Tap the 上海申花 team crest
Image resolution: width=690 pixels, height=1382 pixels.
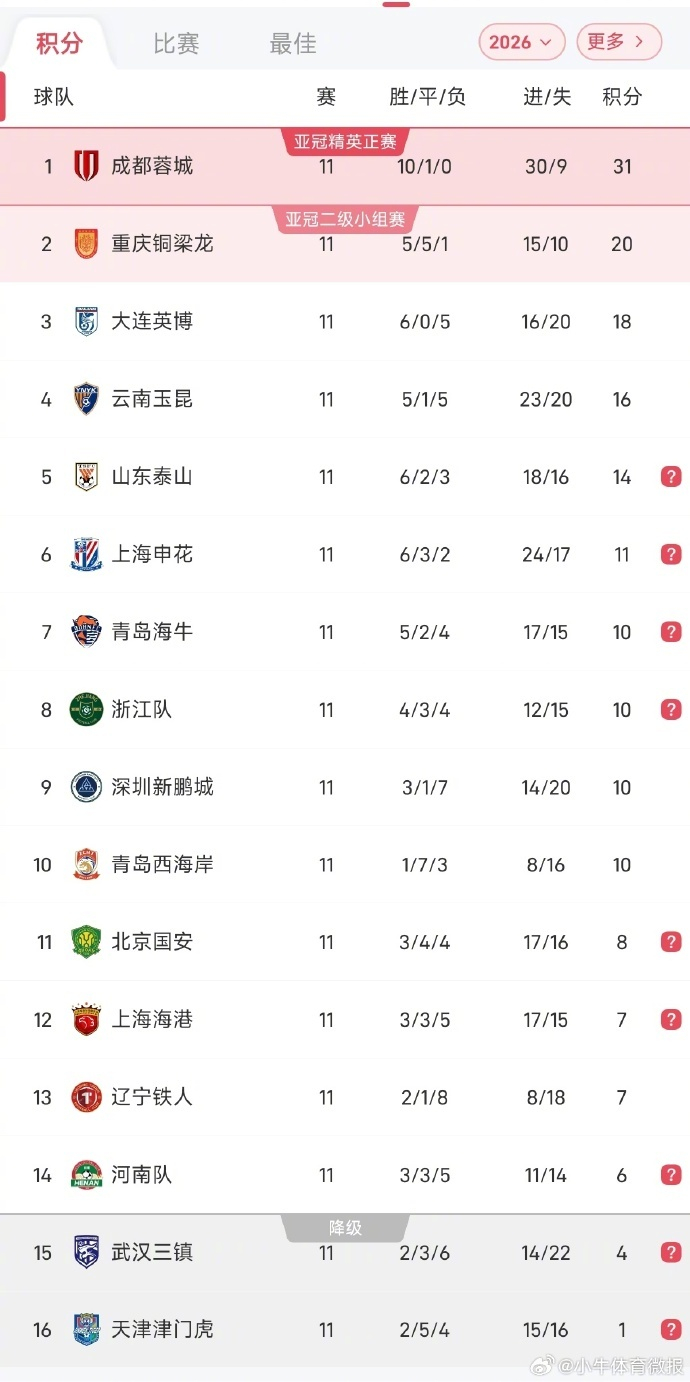point(87,554)
